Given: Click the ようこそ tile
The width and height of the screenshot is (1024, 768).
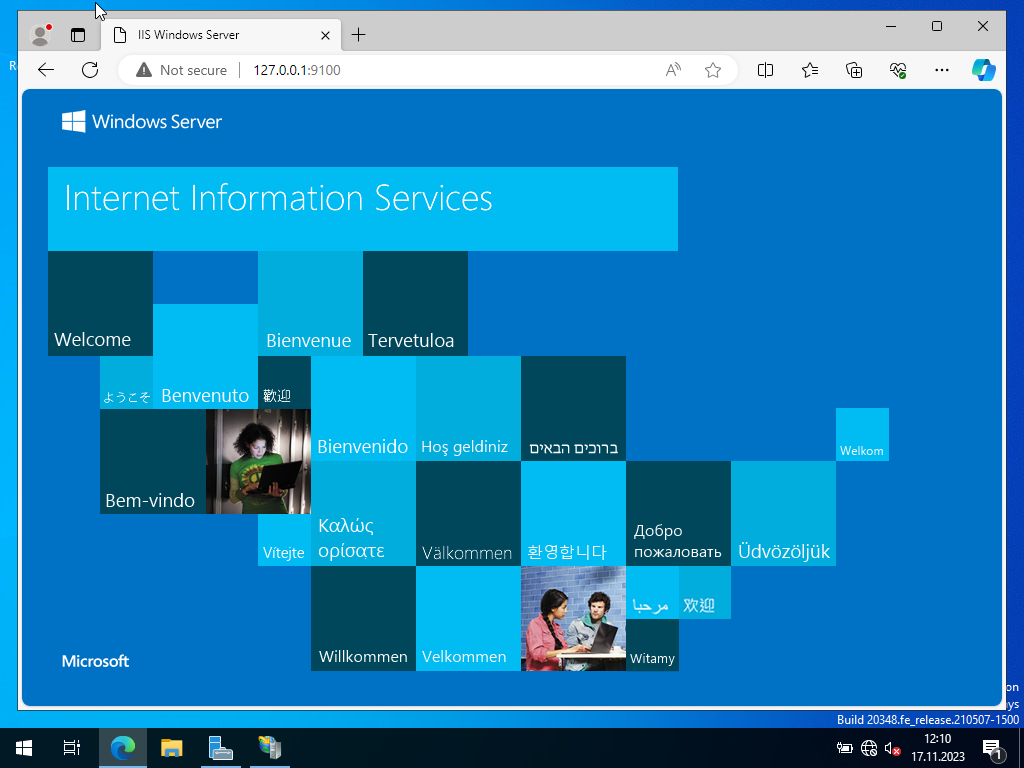Looking at the screenshot, I should coord(126,383).
